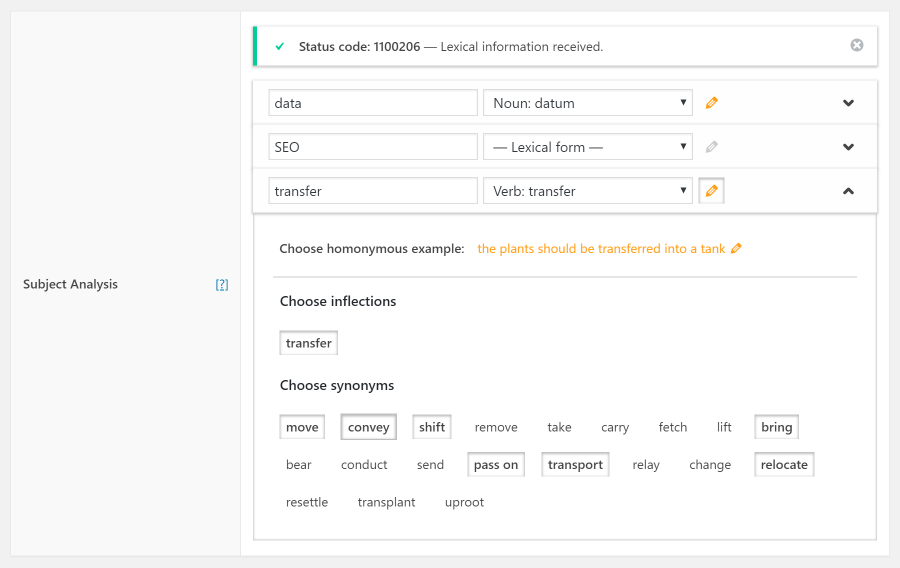Click the greyed pencil icon in SEO row
The height and width of the screenshot is (568, 900).
pyautogui.click(x=711, y=147)
